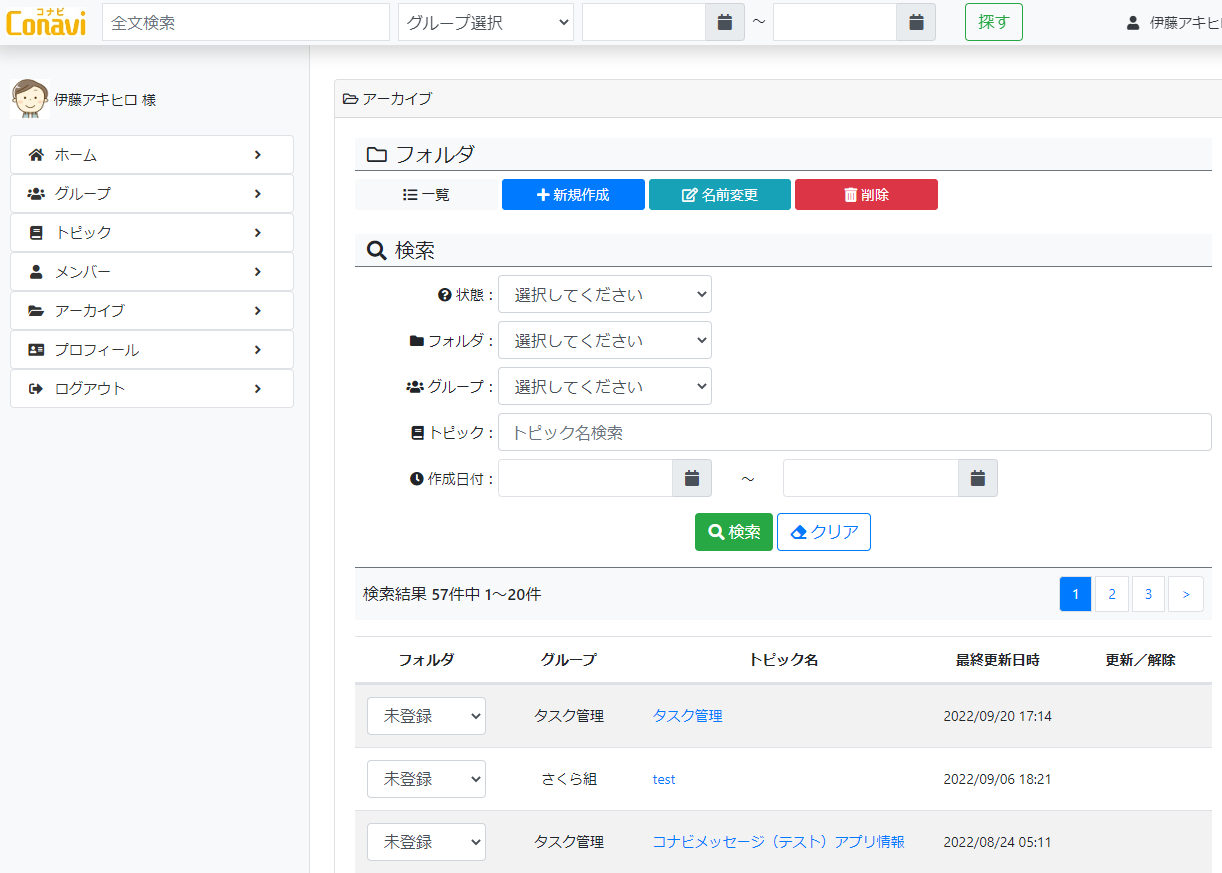Go to page 2 of results
Screen dimensions: 1222x873
point(1111,594)
